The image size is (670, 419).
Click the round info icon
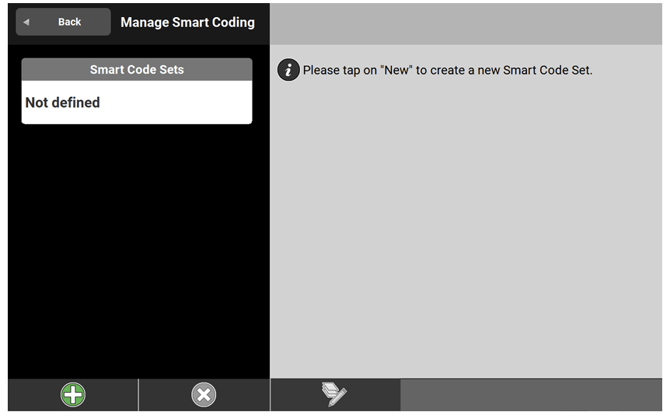tap(288, 70)
